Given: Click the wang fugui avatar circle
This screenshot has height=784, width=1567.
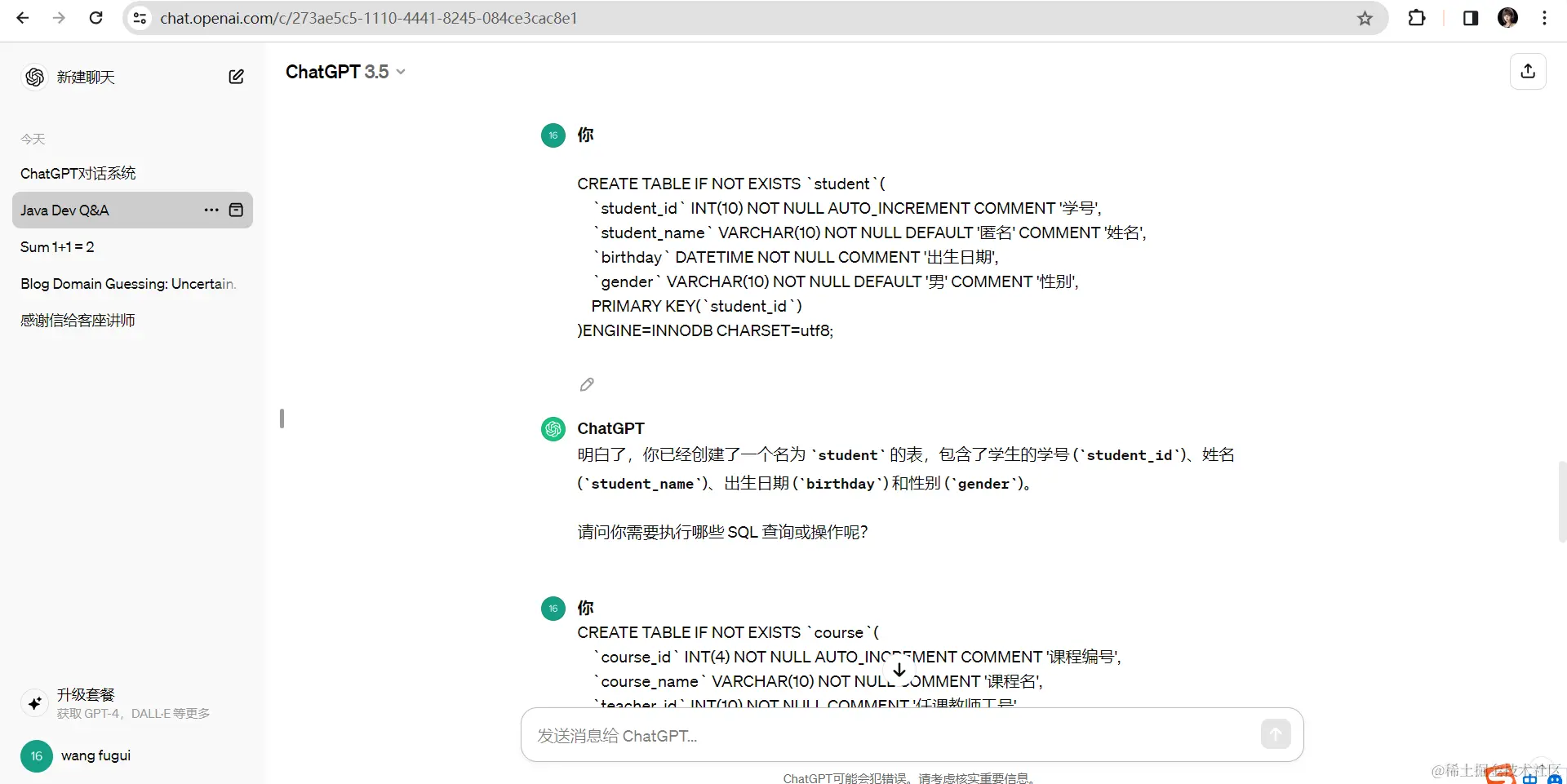Looking at the screenshot, I should (37, 756).
